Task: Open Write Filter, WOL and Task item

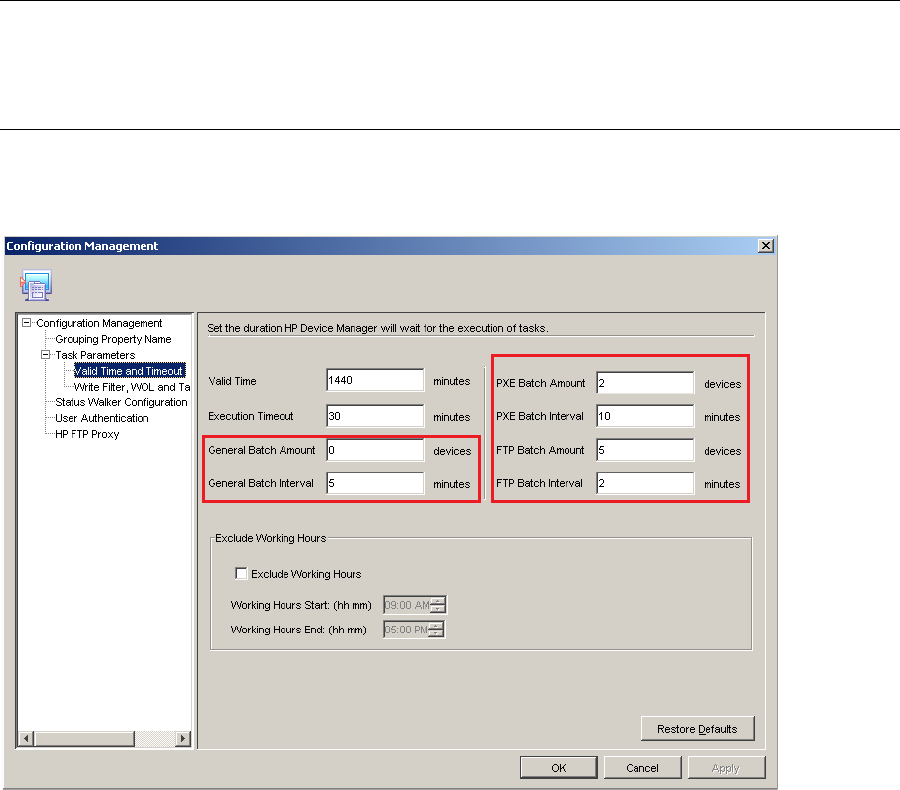Action: 132,387
